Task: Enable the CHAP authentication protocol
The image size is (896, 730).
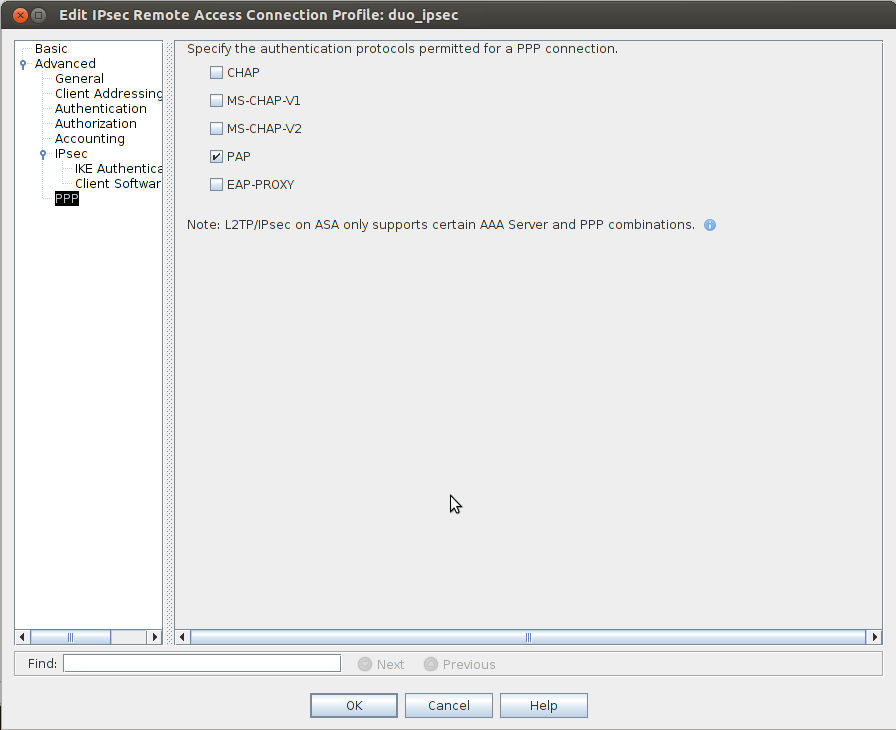Action: click(216, 72)
